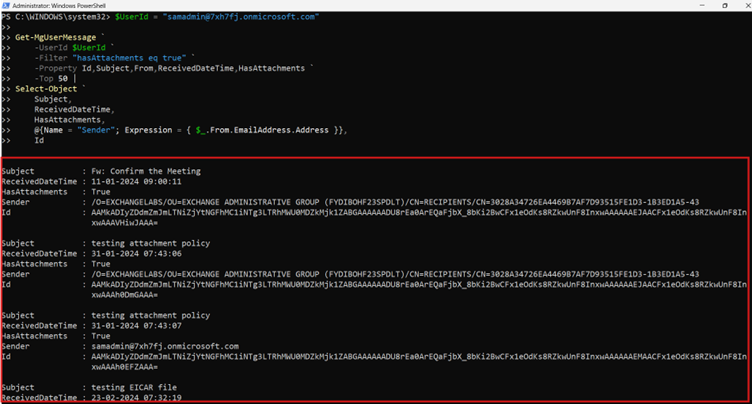Click subject 'testing EICAR file'
Image resolution: width=752 pixels, height=404 pixels.
(134, 388)
